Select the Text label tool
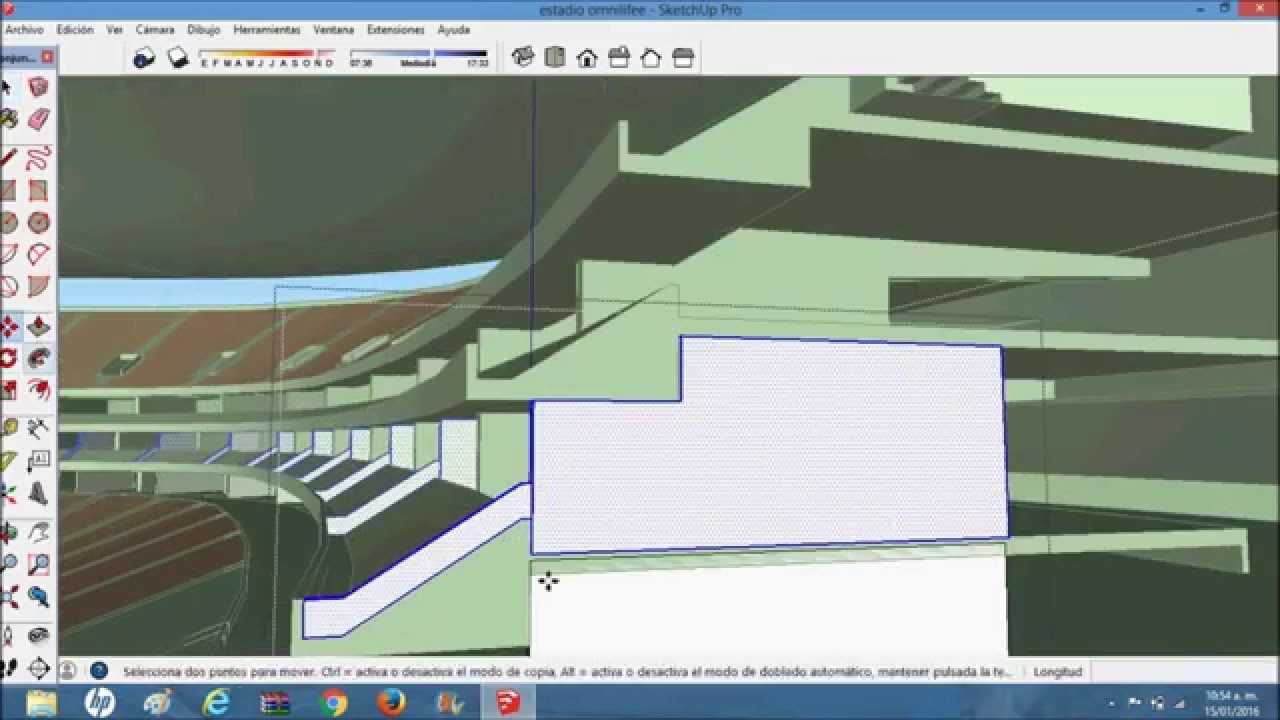Image resolution: width=1280 pixels, height=720 pixels. click(x=39, y=462)
